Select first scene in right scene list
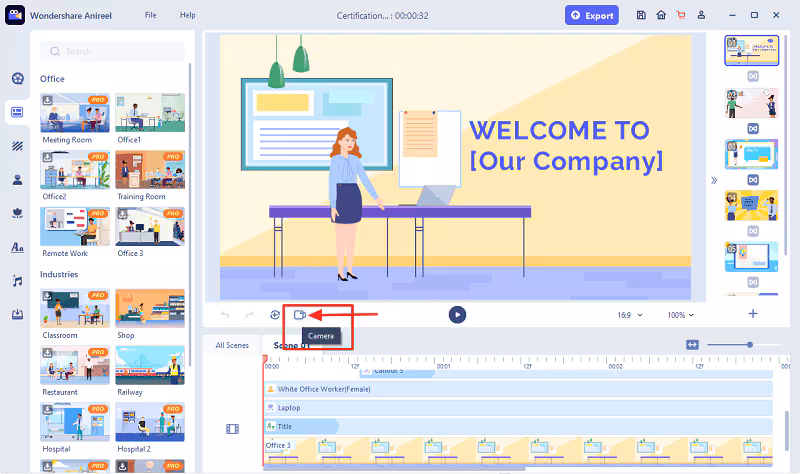The image size is (800, 474). [x=752, y=51]
